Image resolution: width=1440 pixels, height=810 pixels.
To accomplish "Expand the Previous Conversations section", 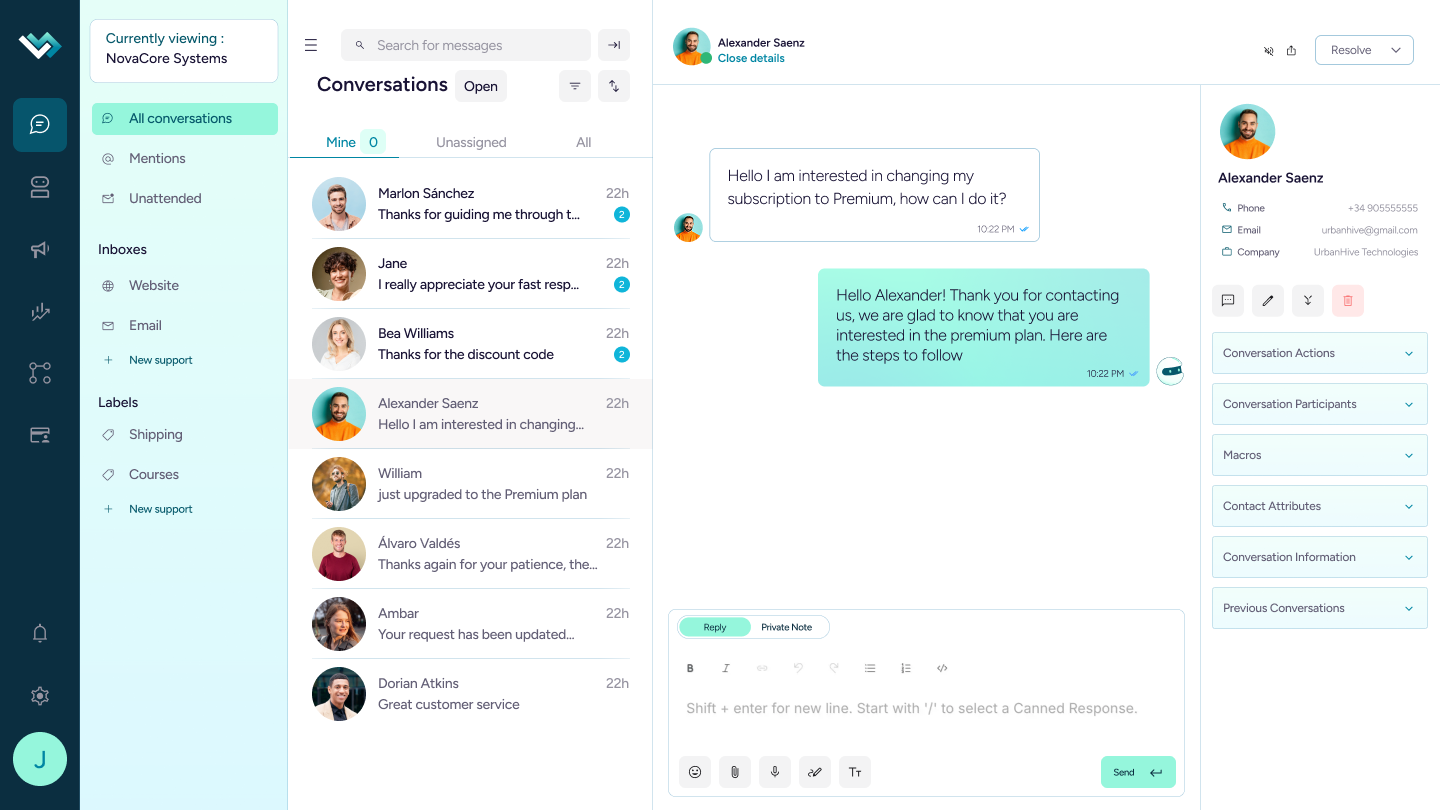I will [1319, 608].
